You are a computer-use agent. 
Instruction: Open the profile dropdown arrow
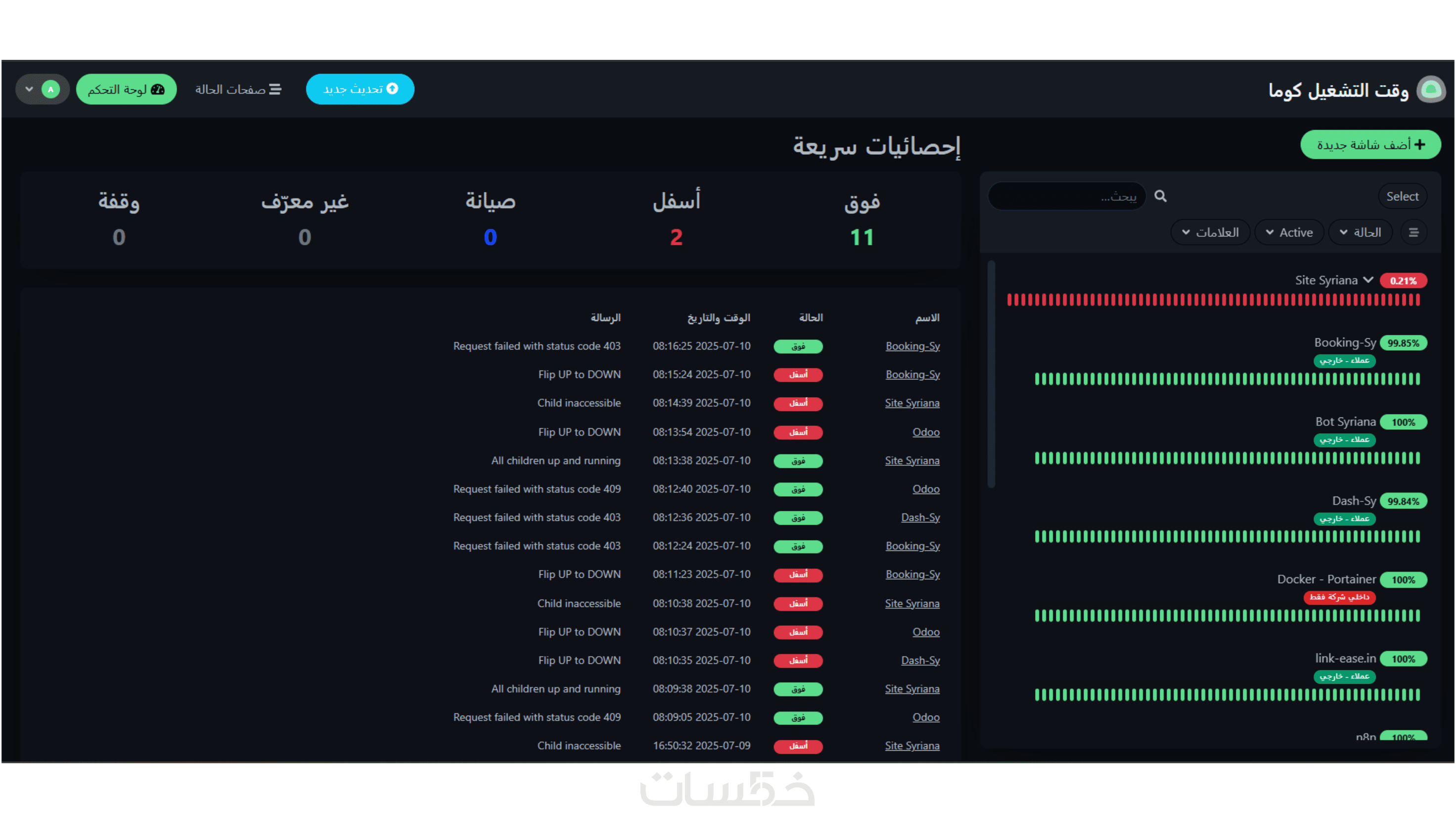click(x=29, y=90)
